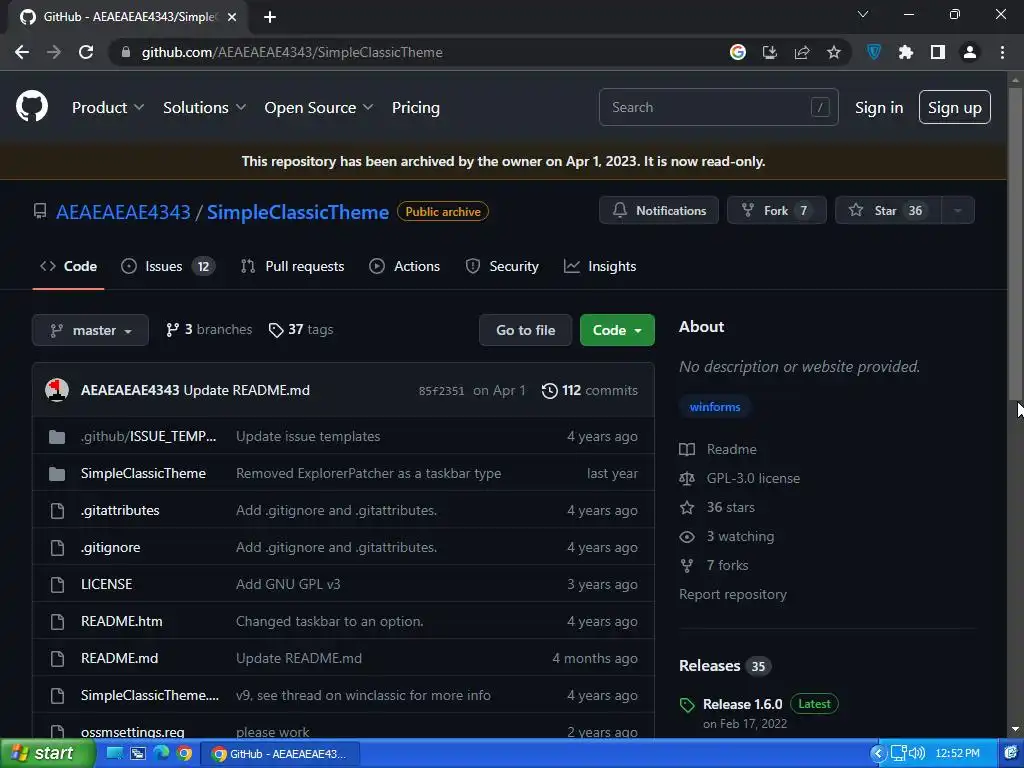The width and height of the screenshot is (1024, 768).
Task: Star the repository with the Star button
Action: pyautogui.click(x=888, y=210)
